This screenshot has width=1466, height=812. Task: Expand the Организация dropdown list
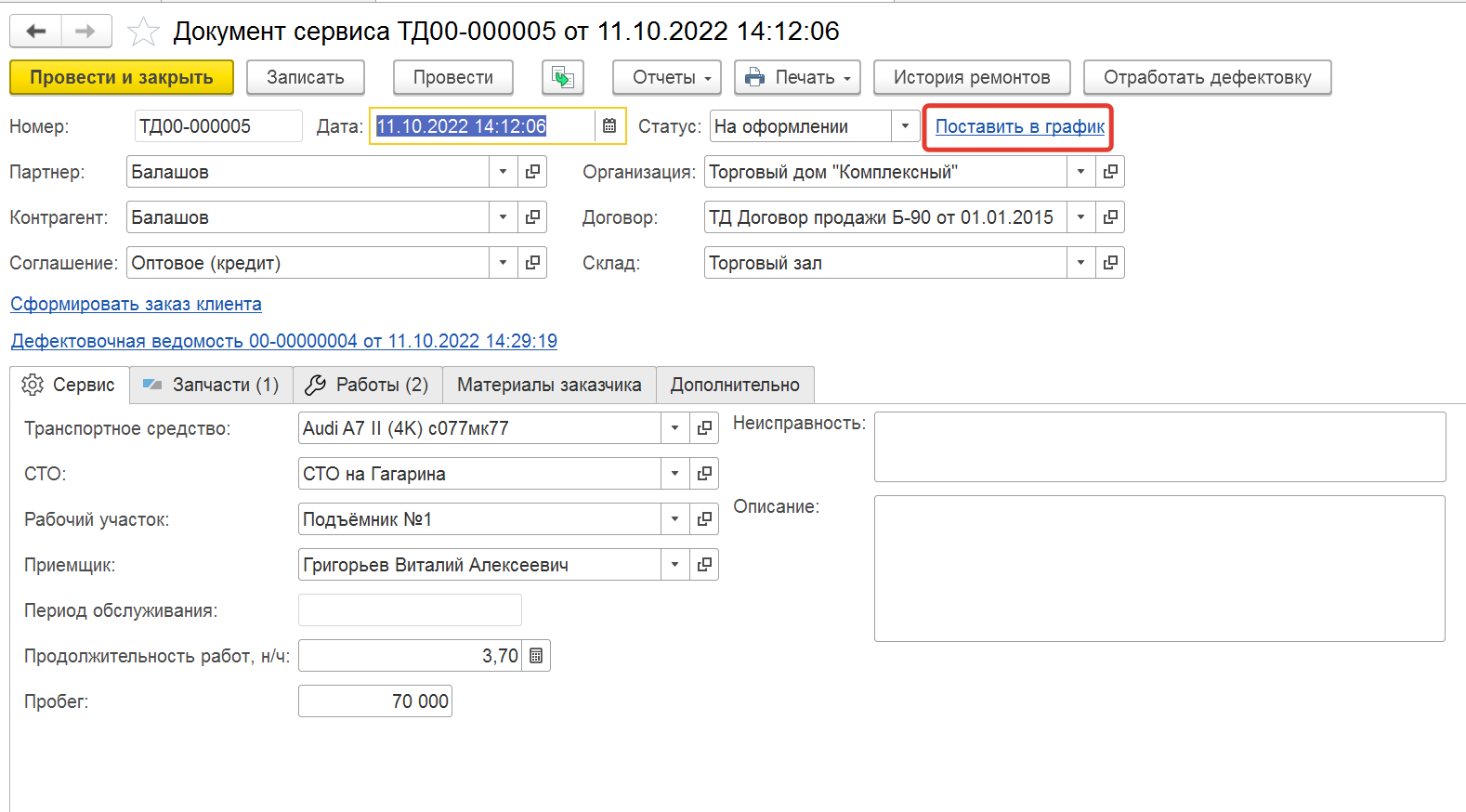[1080, 172]
